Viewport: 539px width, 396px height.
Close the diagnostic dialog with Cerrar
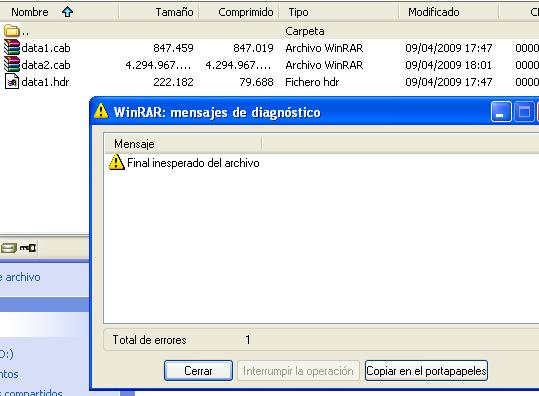(198, 371)
